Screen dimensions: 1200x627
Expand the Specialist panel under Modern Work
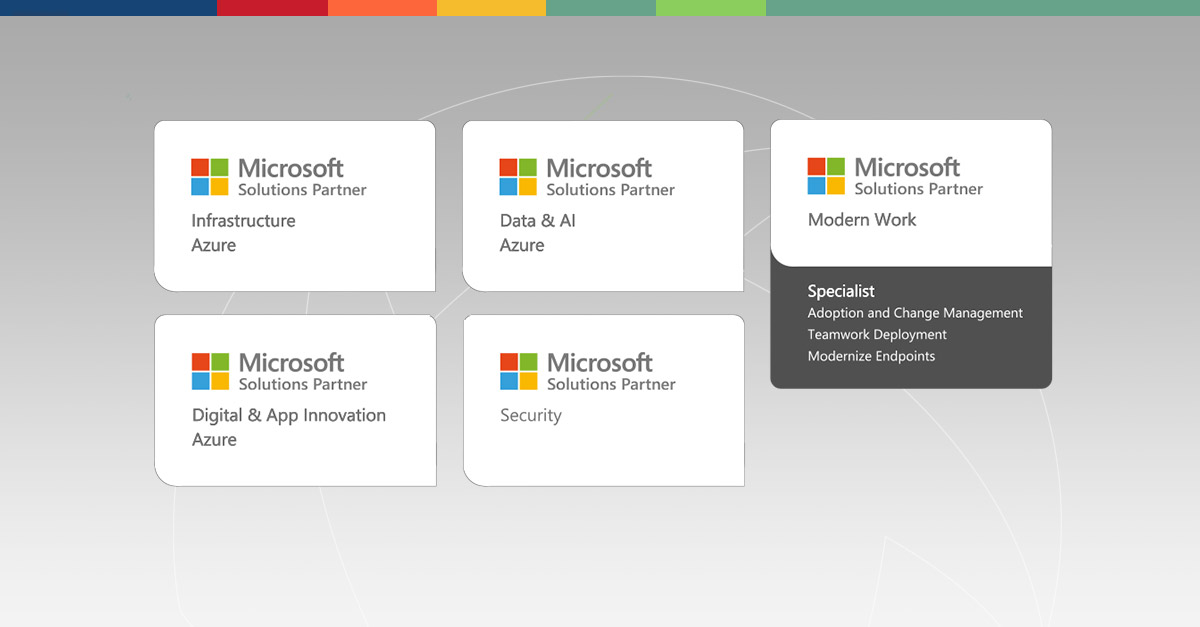coord(840,291)
